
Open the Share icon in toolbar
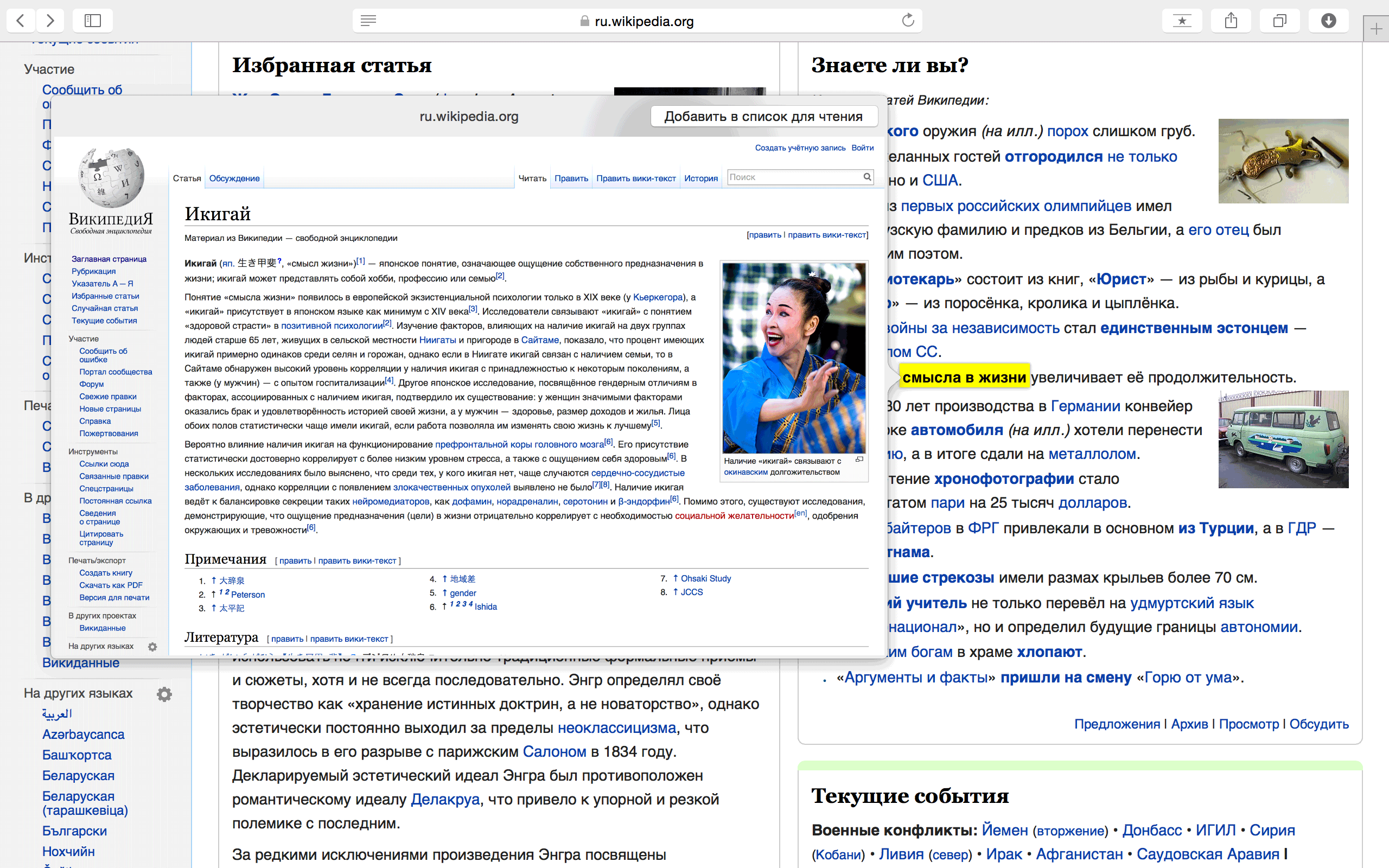(1231, 21)
